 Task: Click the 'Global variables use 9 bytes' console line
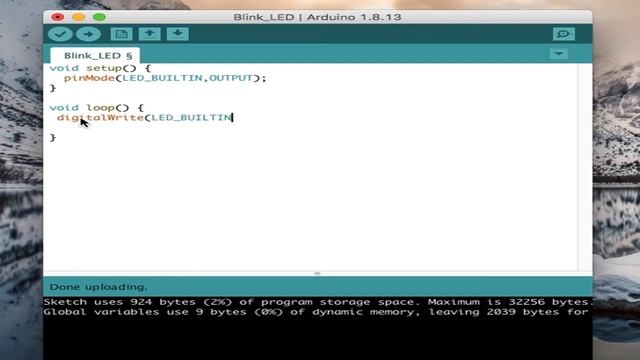coord(316,312)
